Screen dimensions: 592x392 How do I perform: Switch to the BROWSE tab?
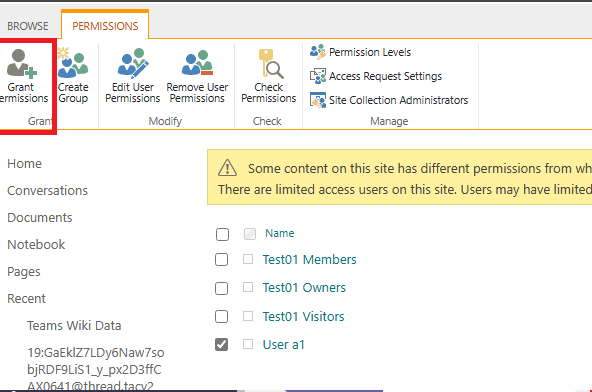(28, 26)
